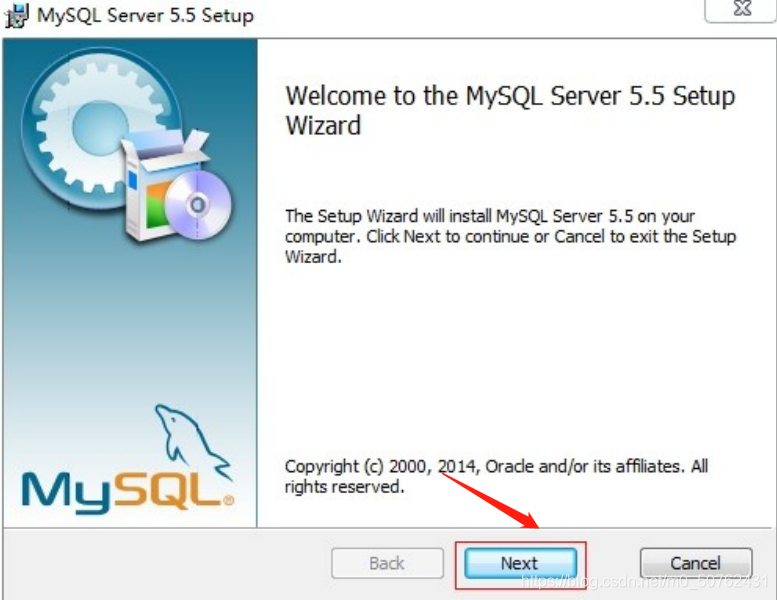Close the MySQL Server 5.5 Setup window

[x=741, y=9]
